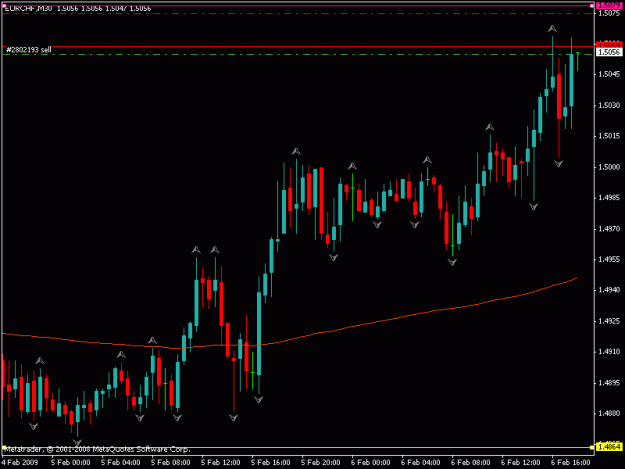Screen dimensions: 625x469
Task: Click the 5 Feb 04:00 time label
Action: click(x=121, y=463)
